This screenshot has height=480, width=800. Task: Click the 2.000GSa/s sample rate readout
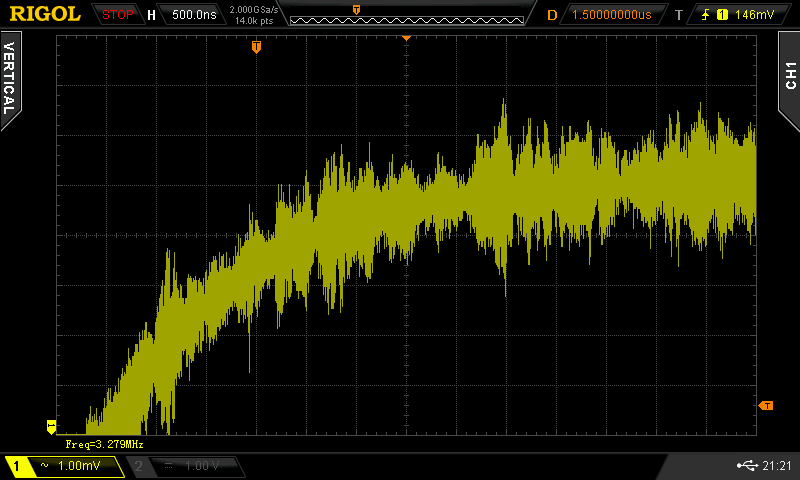pyautogui.click(x=254, y=10)
